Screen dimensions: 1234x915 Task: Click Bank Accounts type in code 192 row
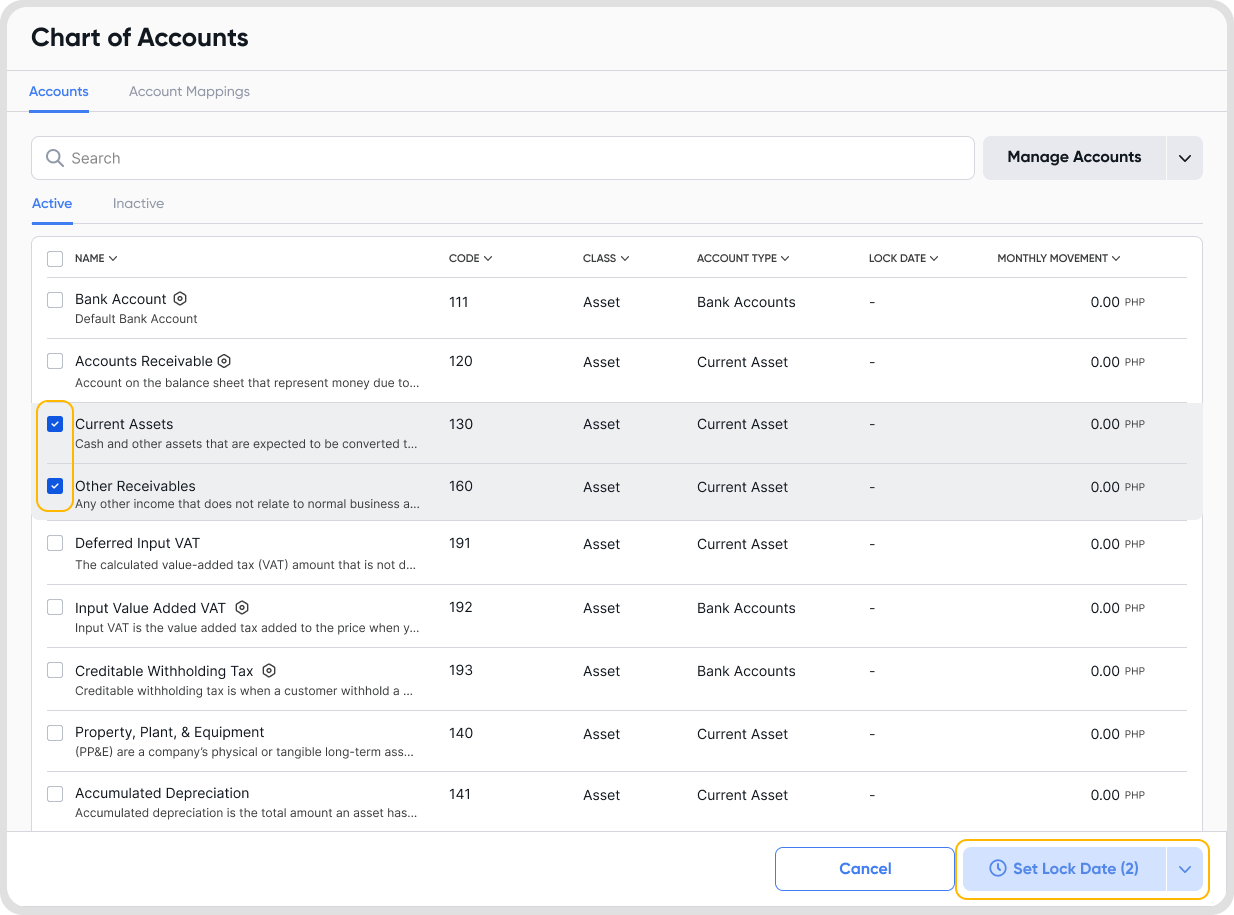[x=746, y=608]
